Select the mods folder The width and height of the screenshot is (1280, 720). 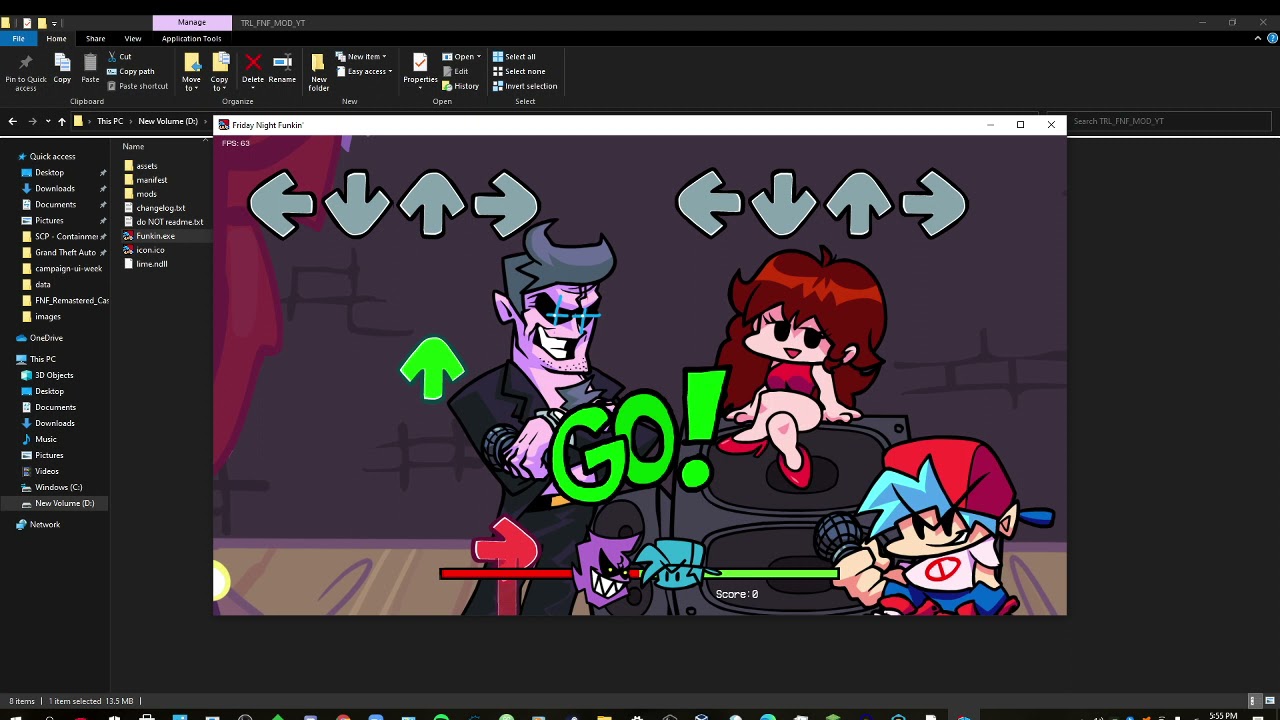147,194
